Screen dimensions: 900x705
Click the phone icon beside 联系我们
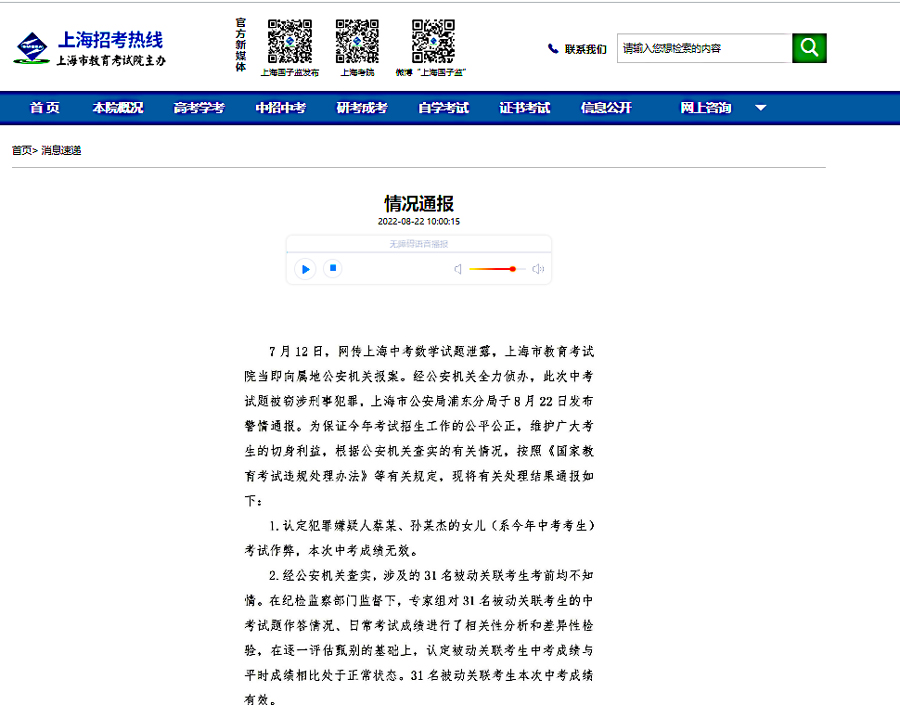point(553,49)
